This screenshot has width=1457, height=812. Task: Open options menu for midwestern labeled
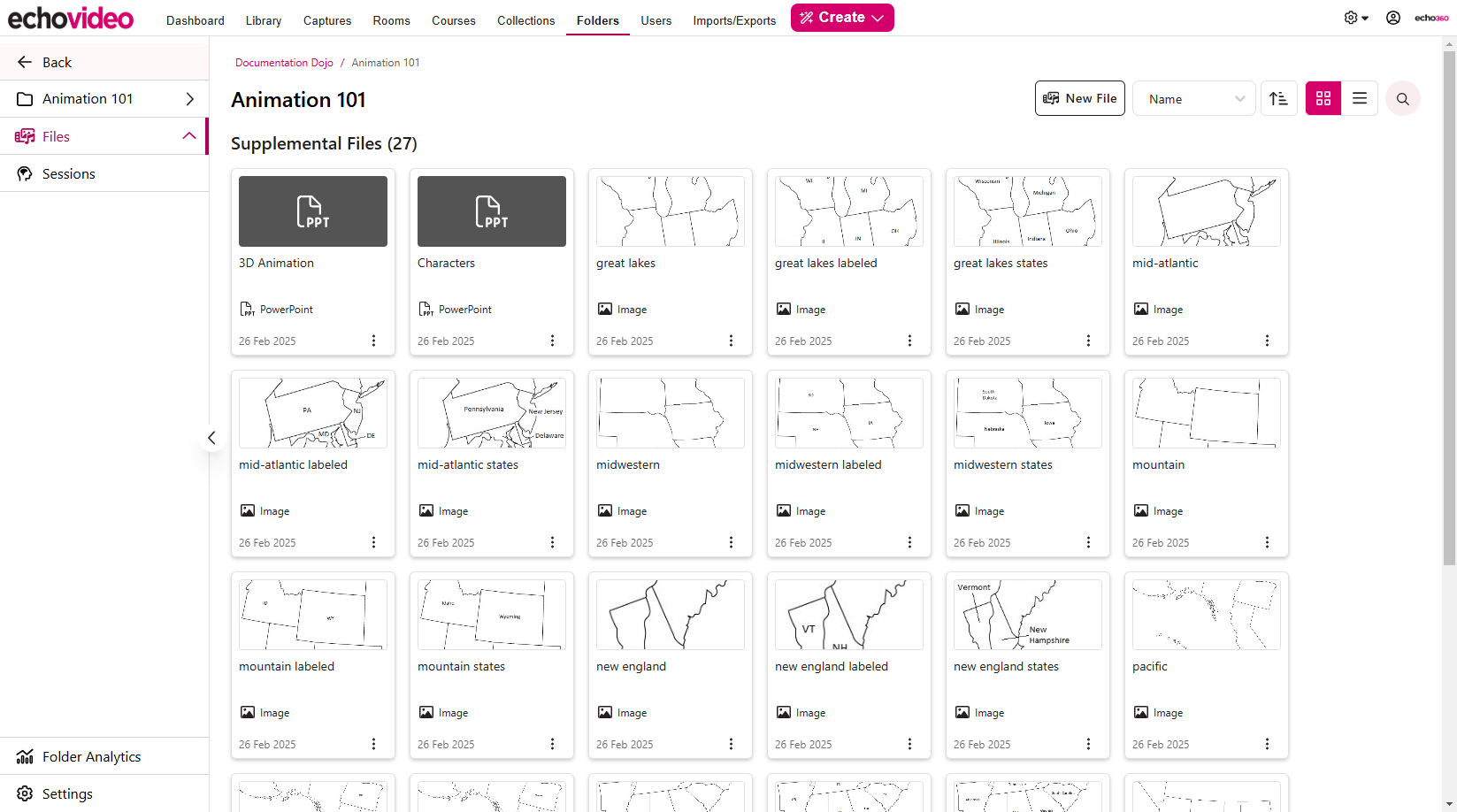coord(909,542)
